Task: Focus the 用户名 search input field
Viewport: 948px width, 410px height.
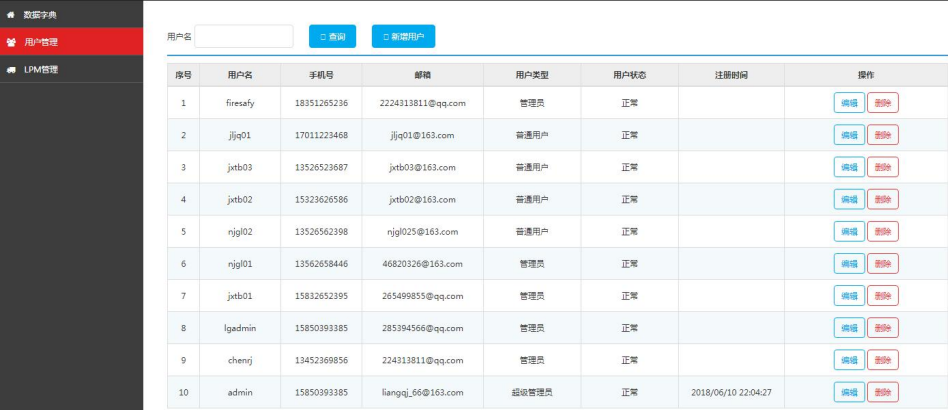Action: (244, 36)
